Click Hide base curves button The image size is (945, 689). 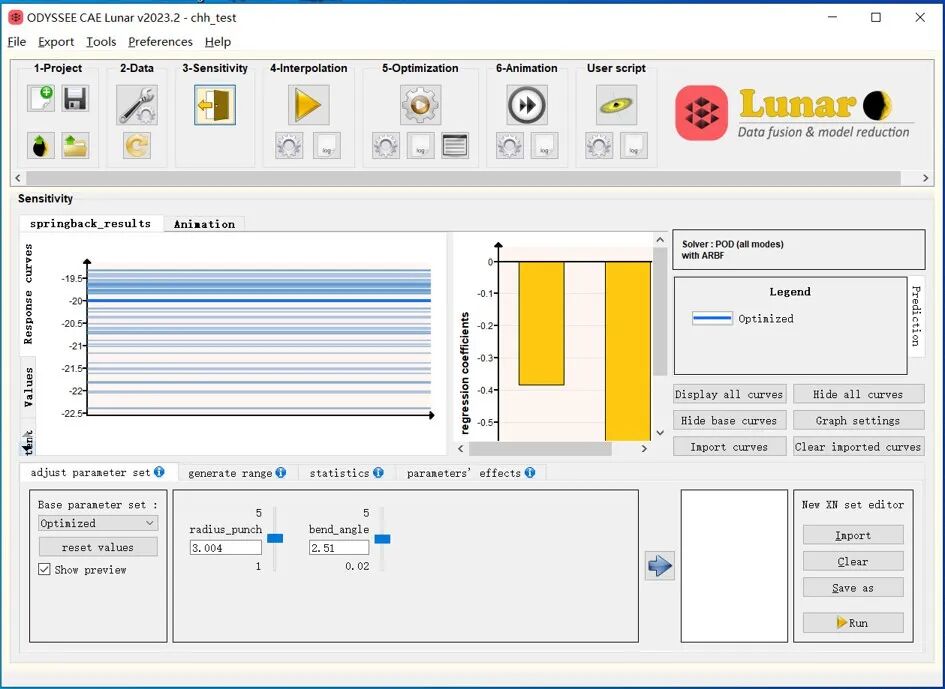pos(729,421)
